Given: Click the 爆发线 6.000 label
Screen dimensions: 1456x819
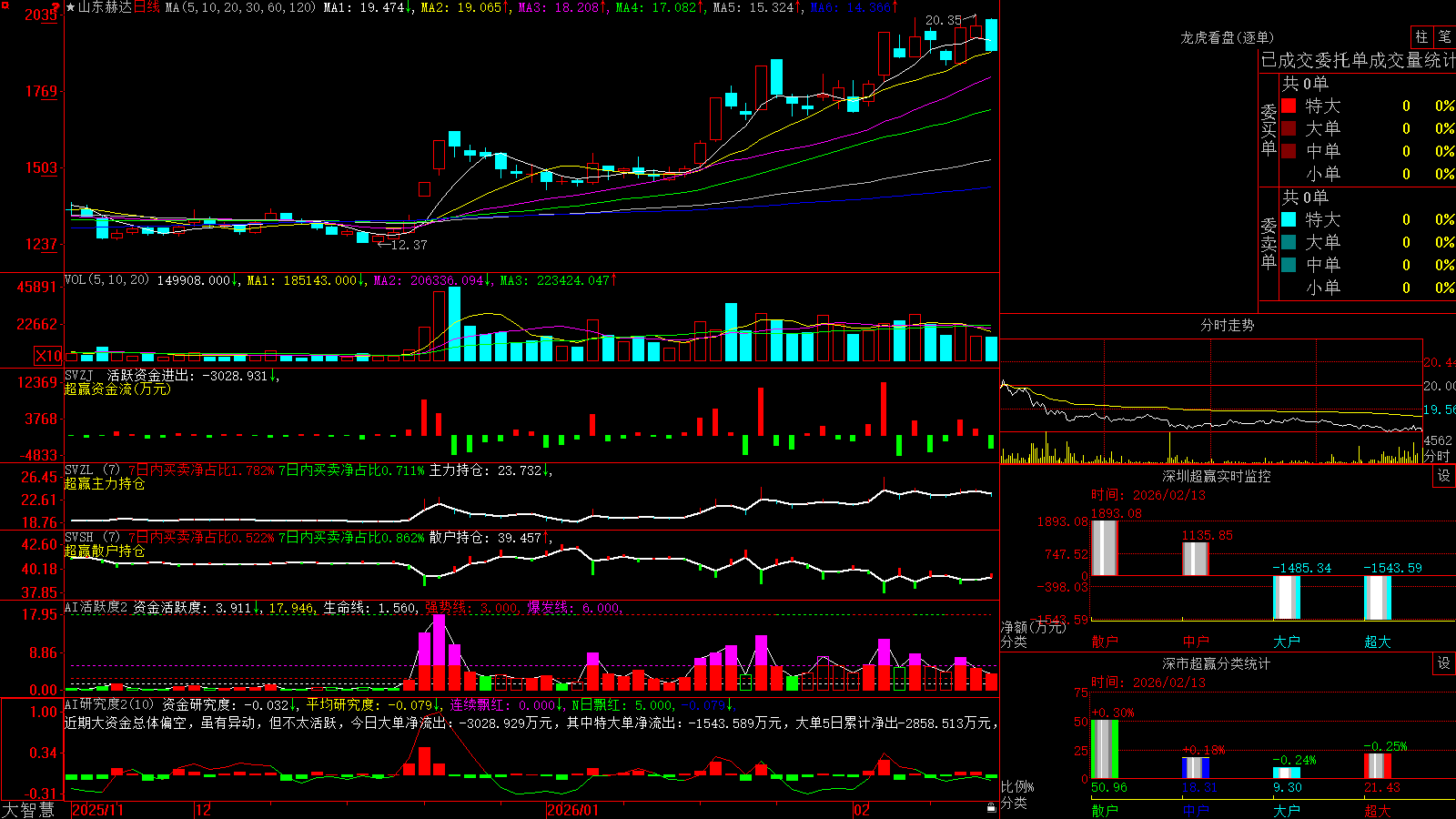Looking at the screenshot, I should (574, 608).
